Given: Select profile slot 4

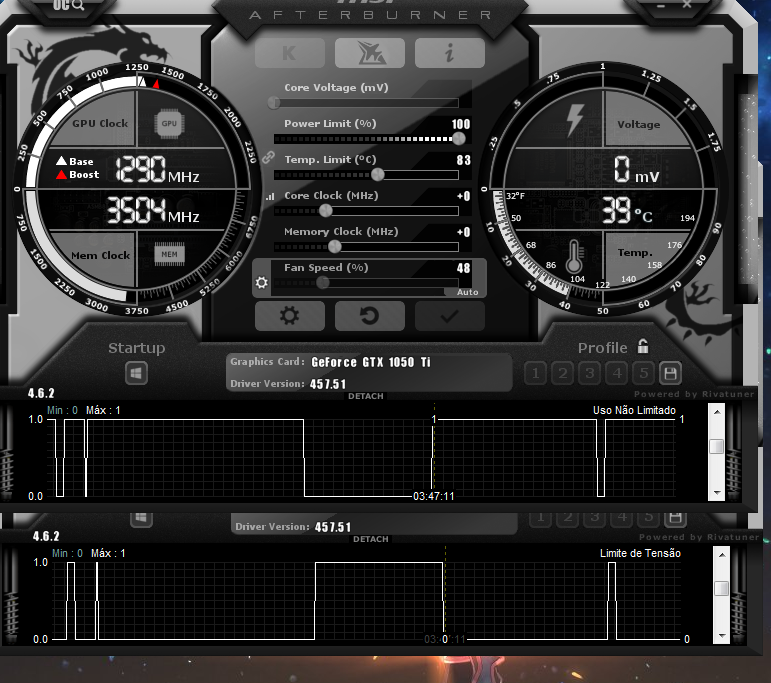Looking at the screenshot, I should [x=617, y=374].
